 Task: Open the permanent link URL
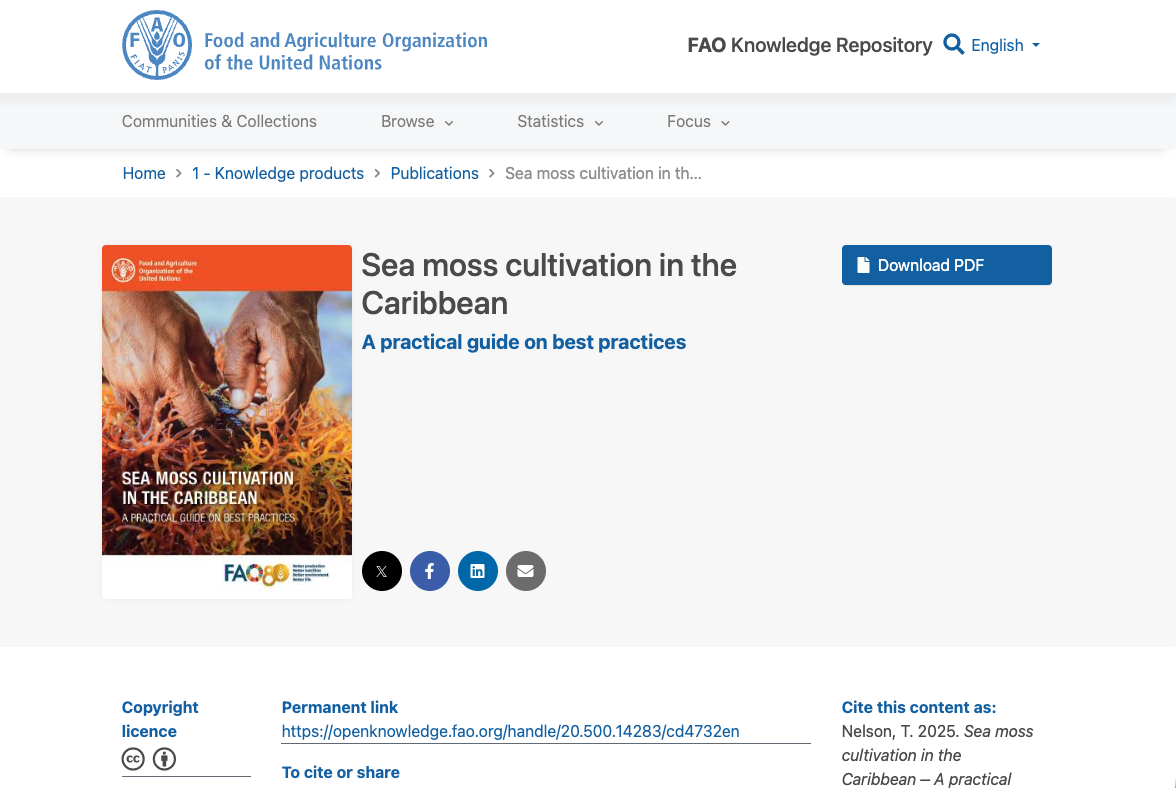tap(510, 731)
